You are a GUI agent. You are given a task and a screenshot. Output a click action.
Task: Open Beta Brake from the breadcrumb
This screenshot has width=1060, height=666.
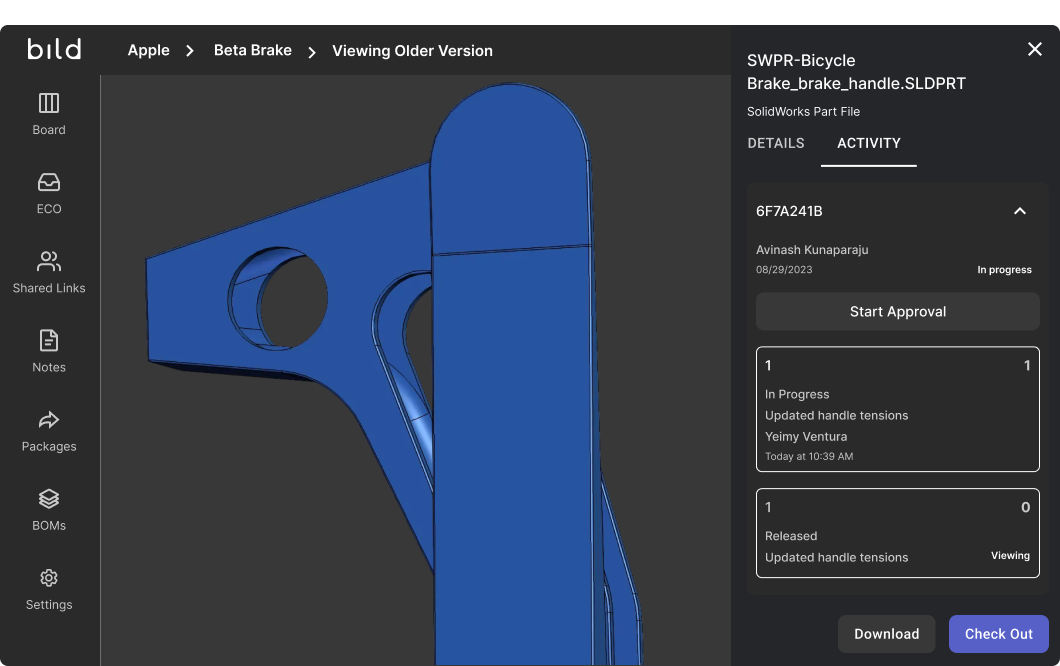click(x=252, y=50)
